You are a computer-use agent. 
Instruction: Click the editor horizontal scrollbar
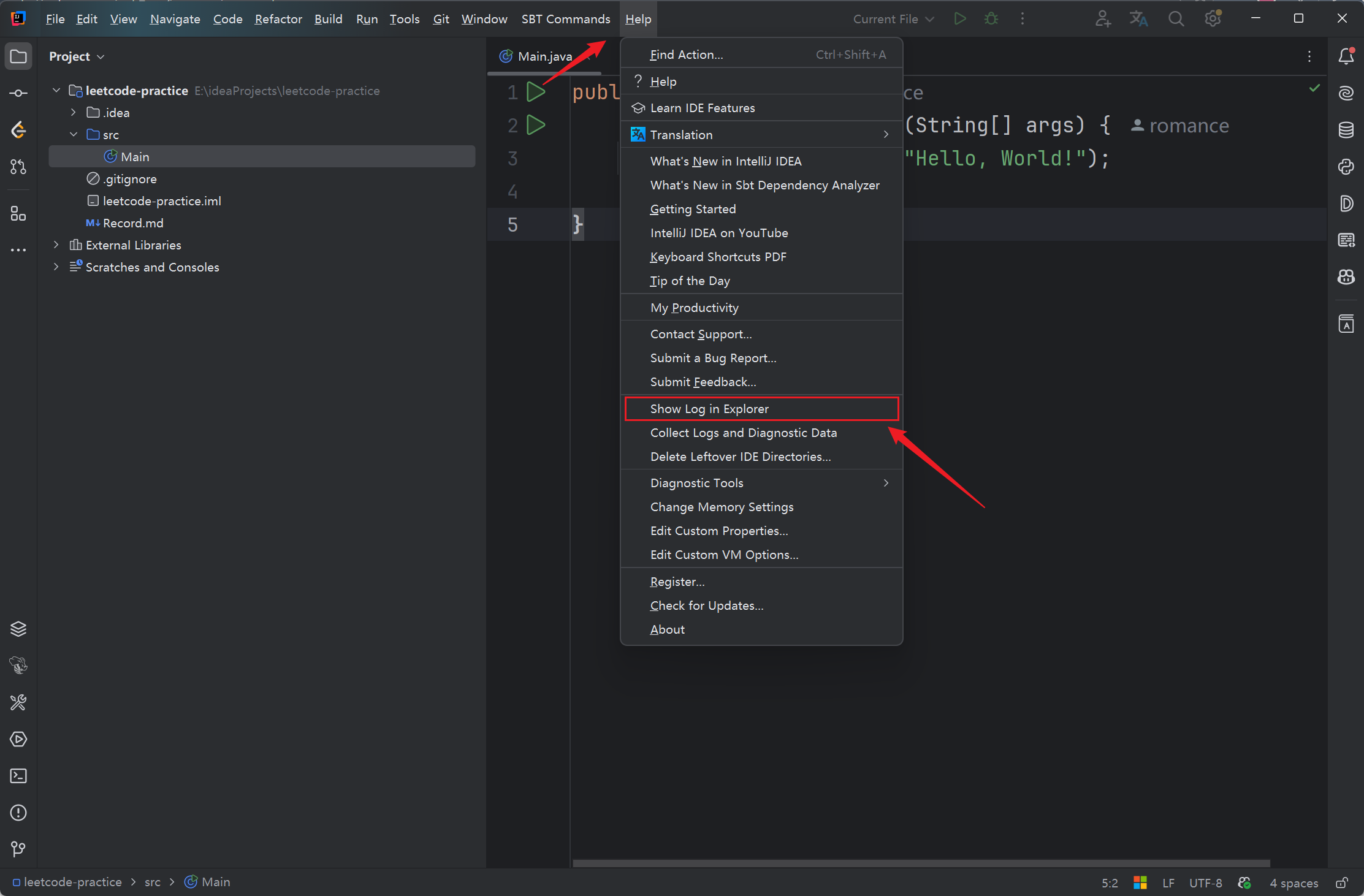point(920,863)
